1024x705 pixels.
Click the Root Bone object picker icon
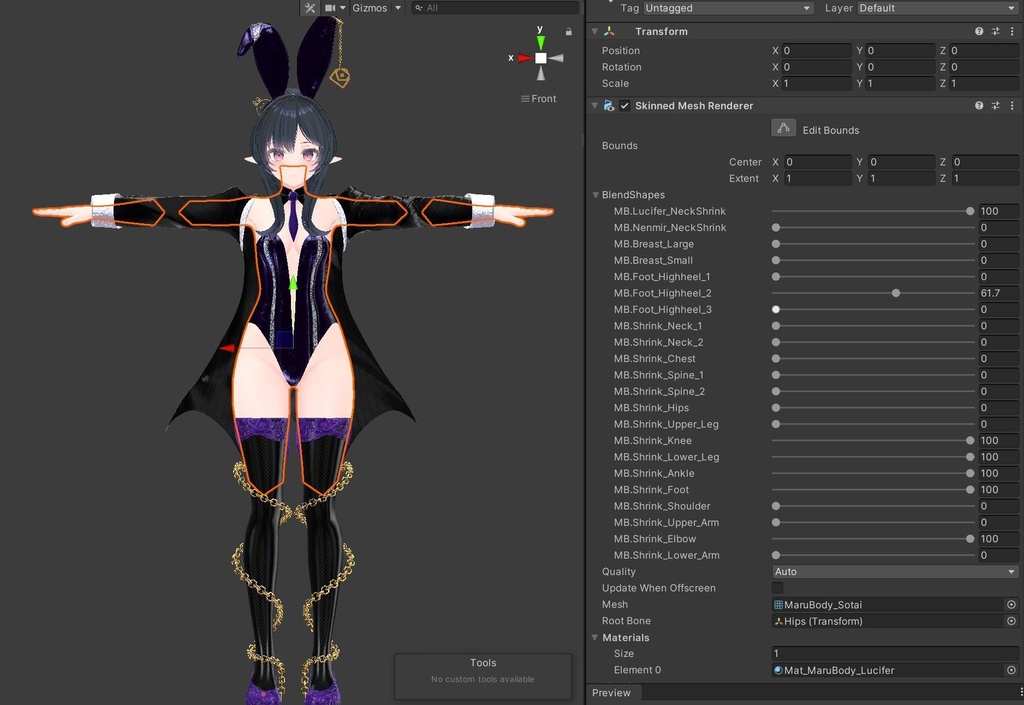1009,620
